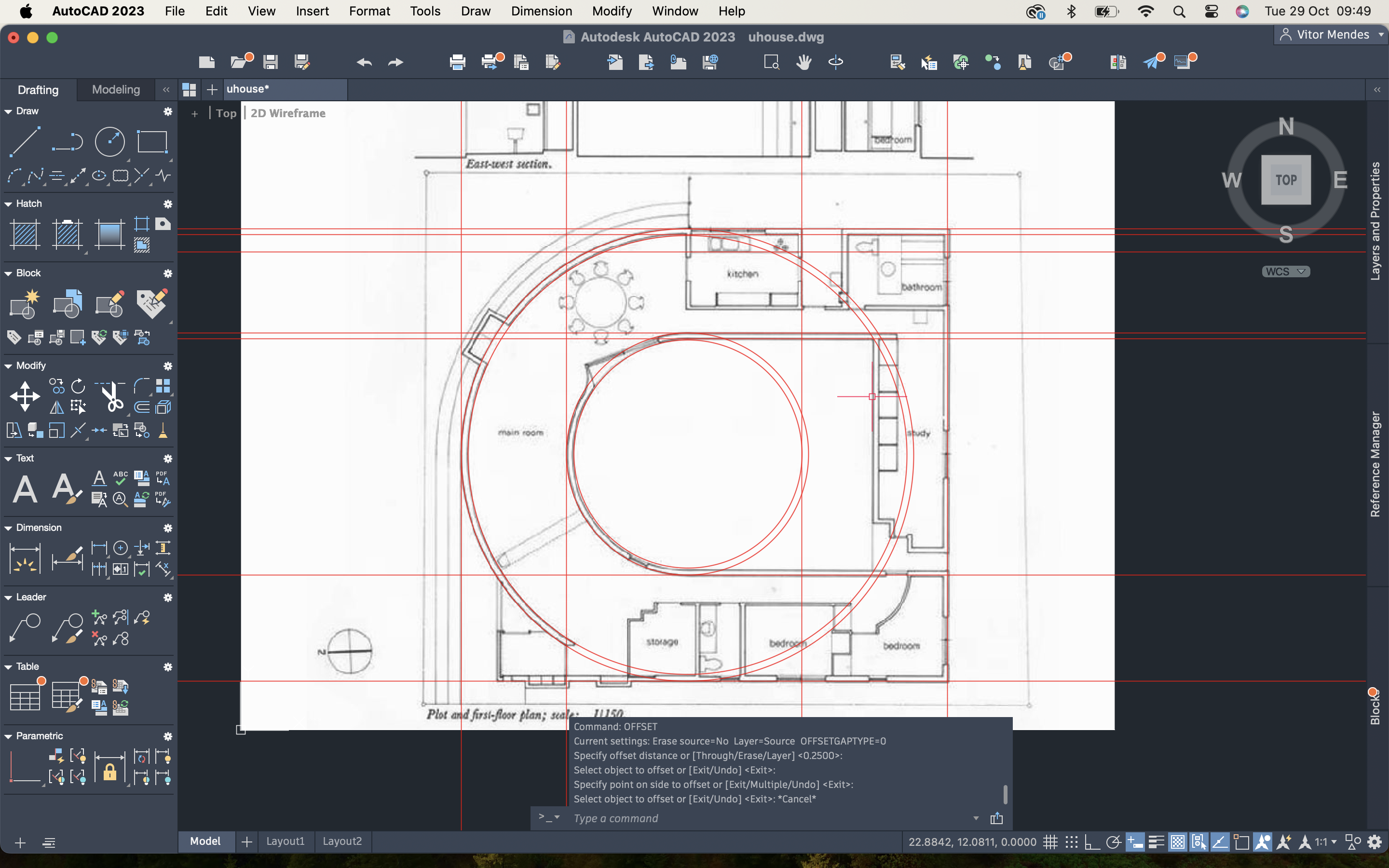This screenshot has width=1389, height=868.
Task: Open the Layers and Properties side panel
Action: 1376,221
